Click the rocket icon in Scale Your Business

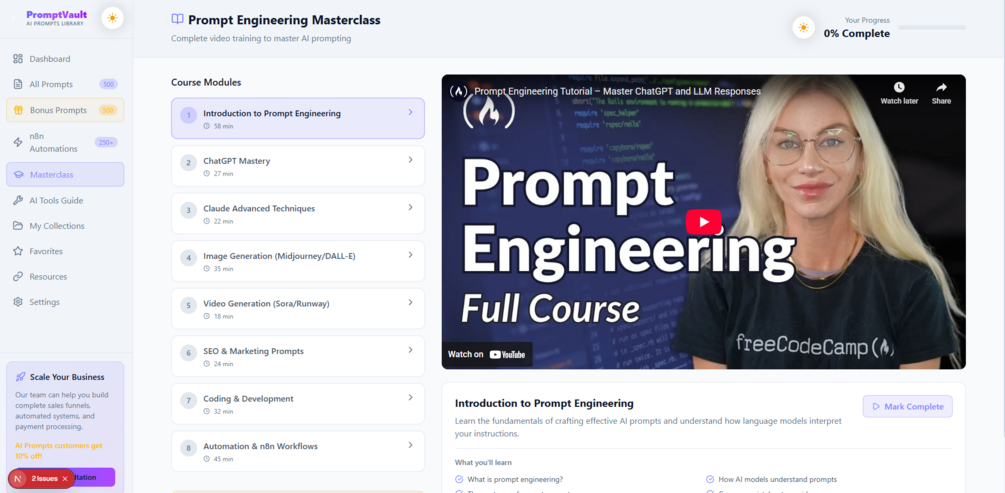pos(21,377)
